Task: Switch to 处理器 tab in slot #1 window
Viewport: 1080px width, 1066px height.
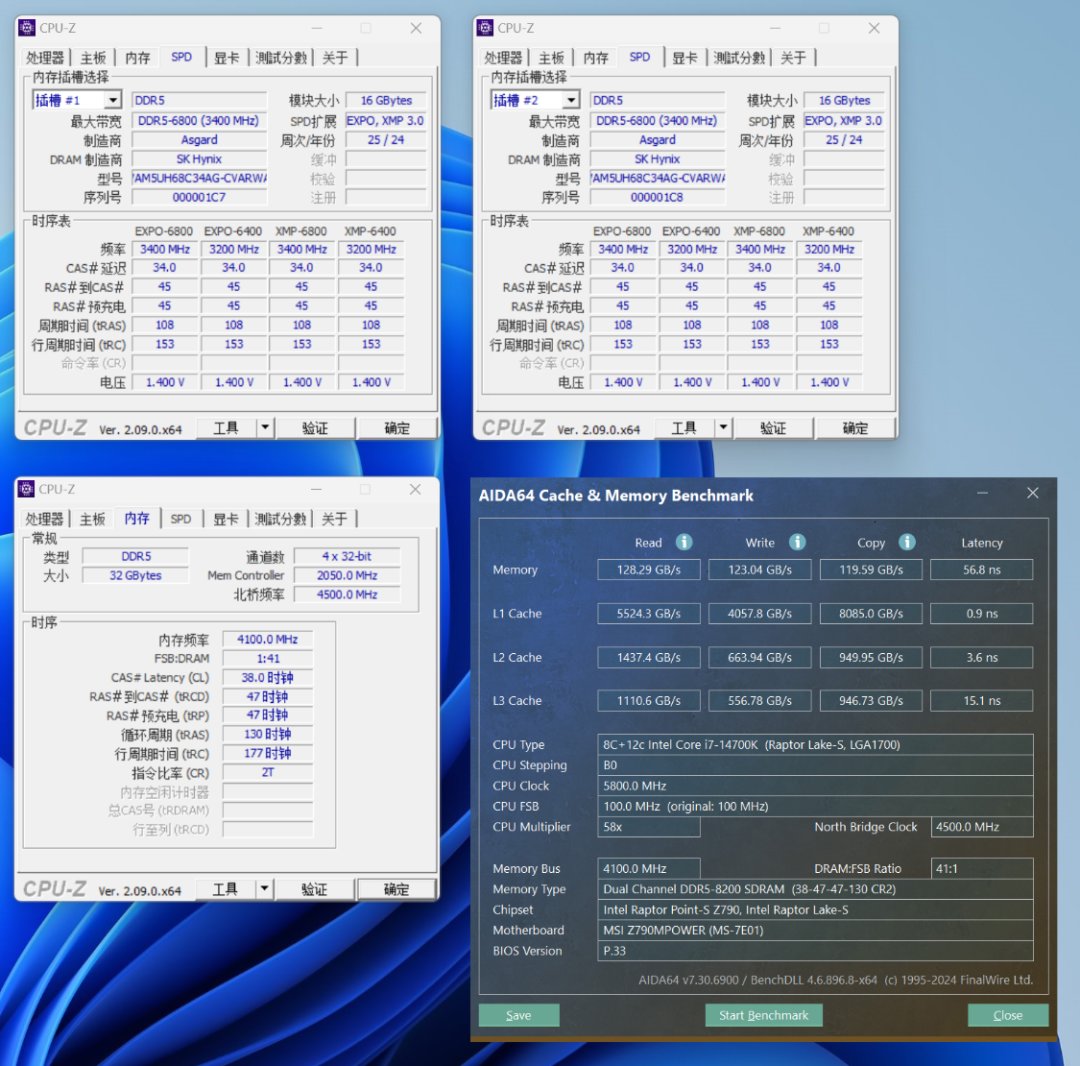Action: tap(45, 57)
